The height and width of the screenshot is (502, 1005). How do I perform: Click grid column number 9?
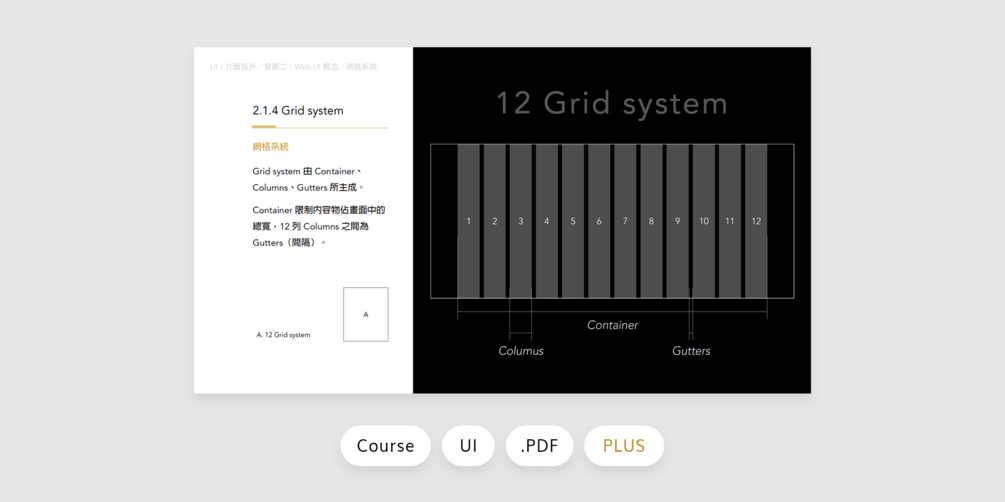tap(677, 221)
